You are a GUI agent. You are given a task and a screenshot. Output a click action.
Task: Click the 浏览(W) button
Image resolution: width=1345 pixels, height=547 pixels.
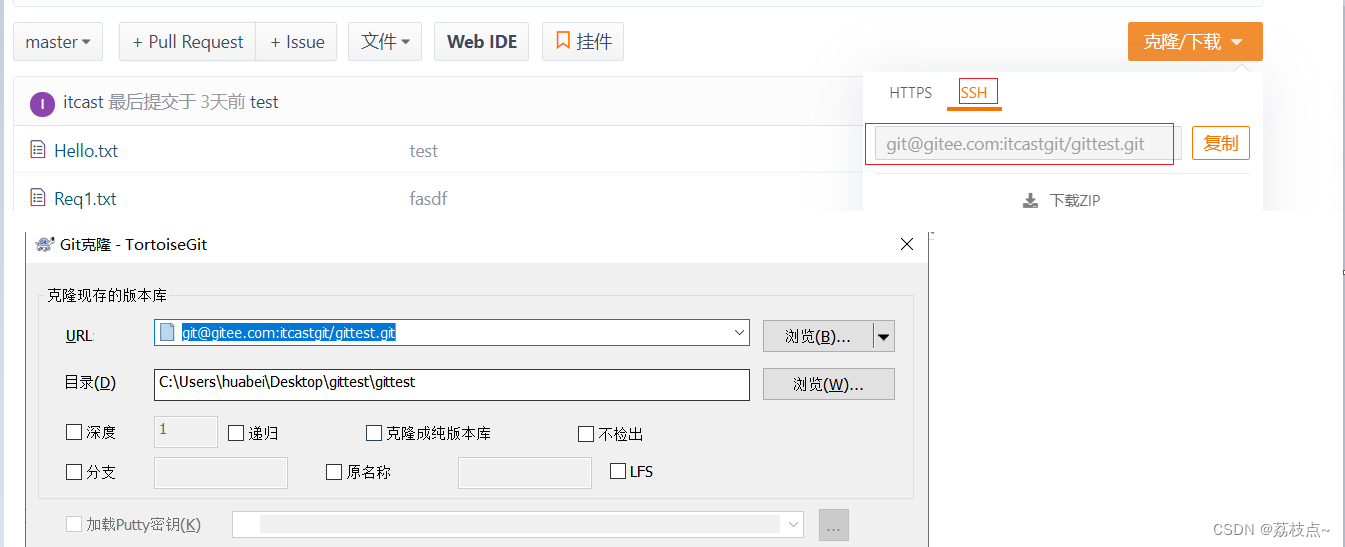pos(828,384)
